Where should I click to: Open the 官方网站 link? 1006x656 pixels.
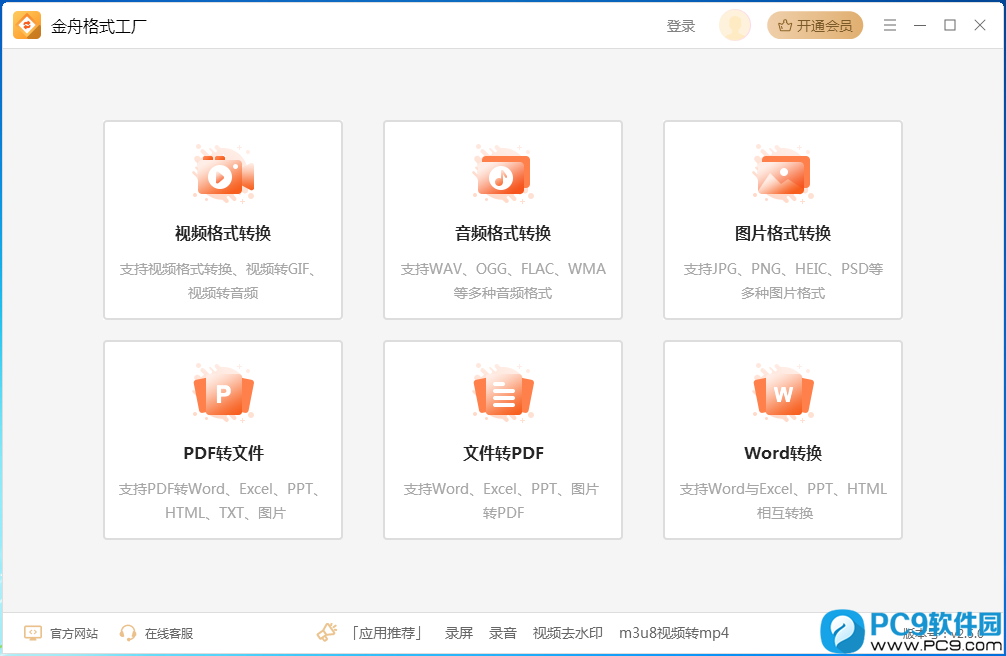[x=74, y=634]
